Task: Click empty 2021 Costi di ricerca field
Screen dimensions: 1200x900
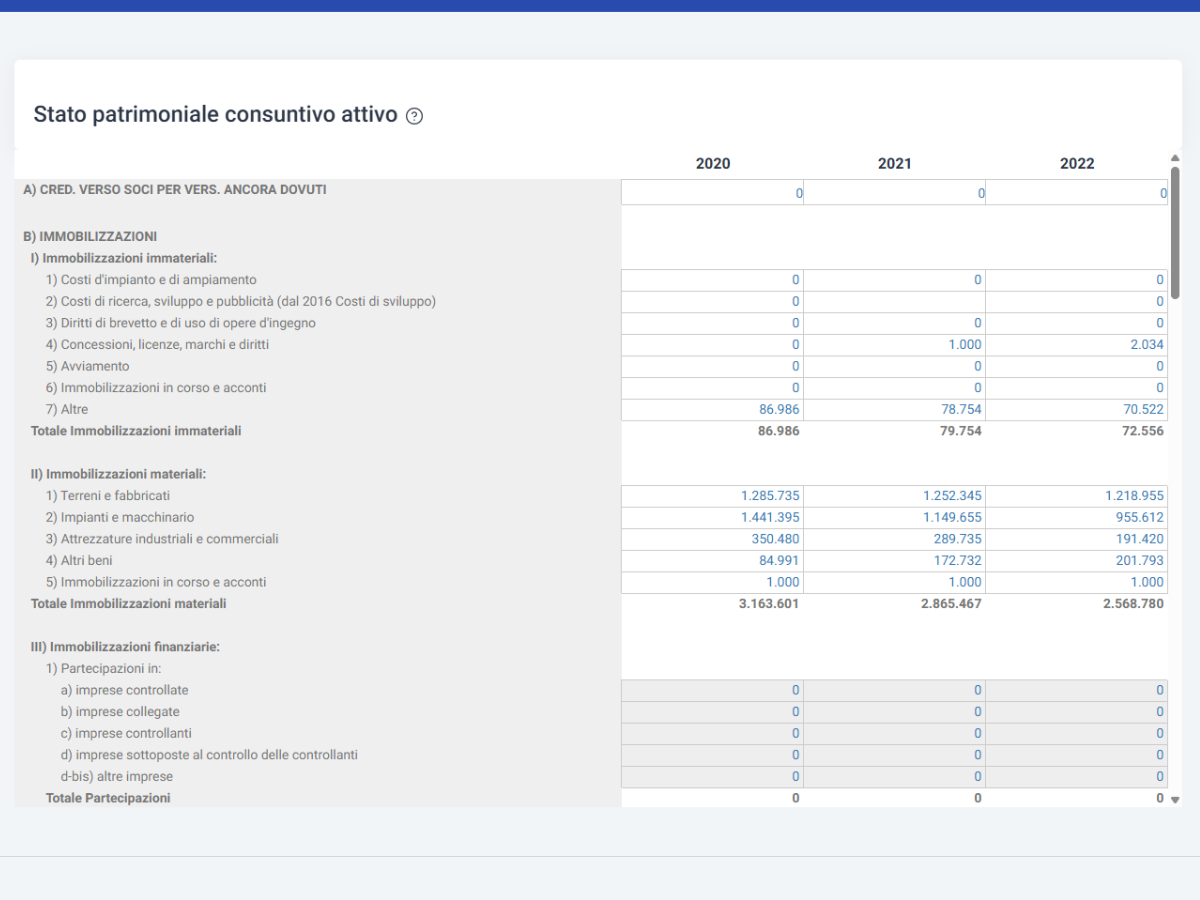Action: (894, 302)
